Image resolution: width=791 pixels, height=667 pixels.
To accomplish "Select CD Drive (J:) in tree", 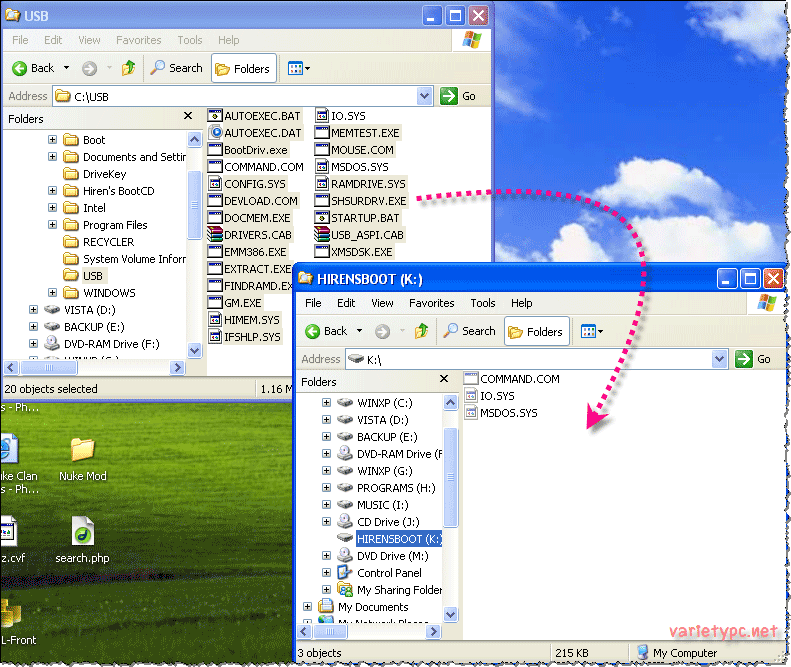I will [x=378, y=521].
